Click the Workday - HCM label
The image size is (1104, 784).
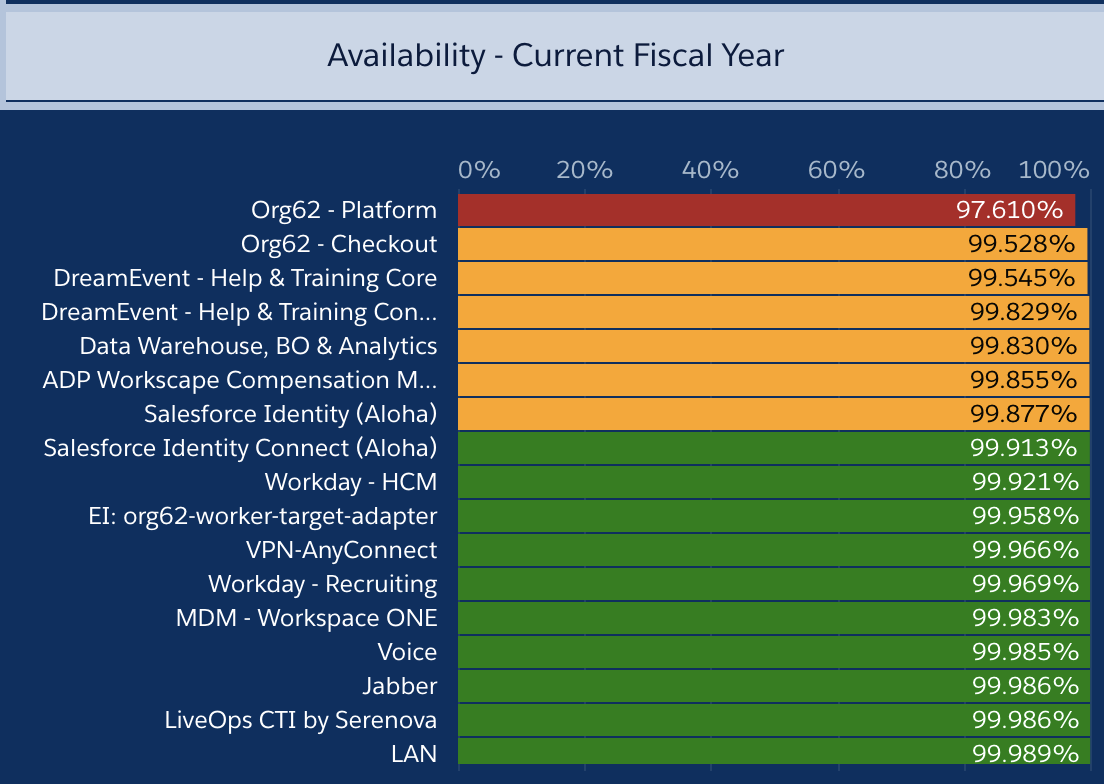pyautogui.click(x=351, y=482)
